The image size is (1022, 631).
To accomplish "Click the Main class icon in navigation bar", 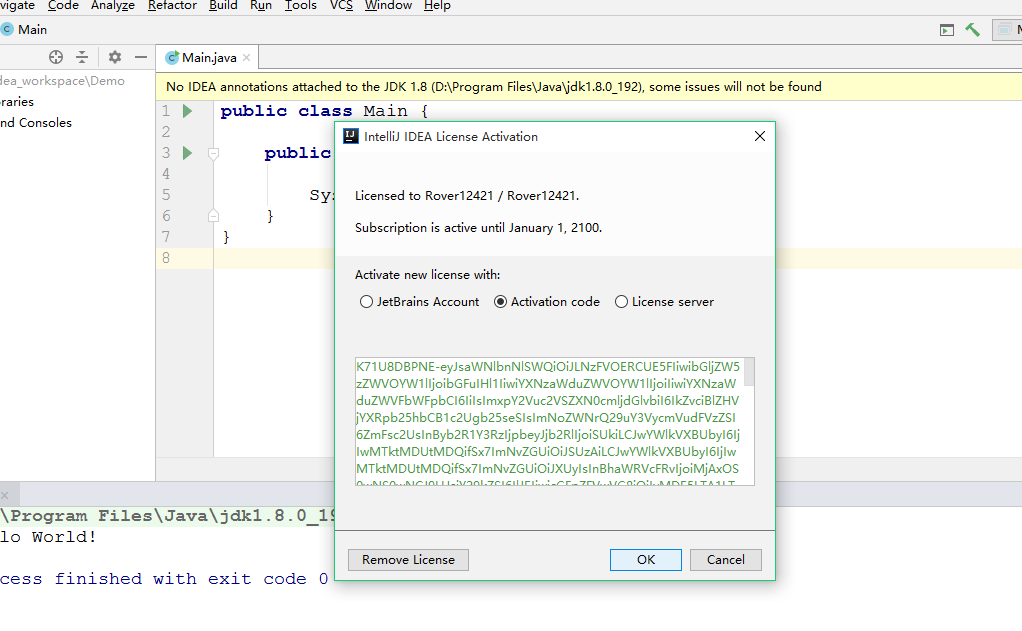I will [x=7, y=29].
